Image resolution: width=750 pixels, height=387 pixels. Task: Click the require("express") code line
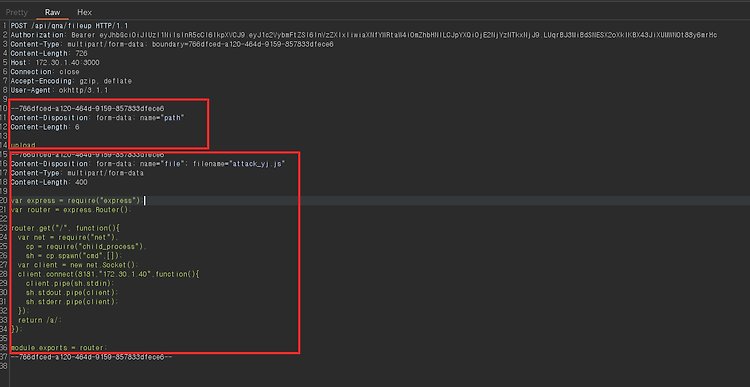[77, 200]
